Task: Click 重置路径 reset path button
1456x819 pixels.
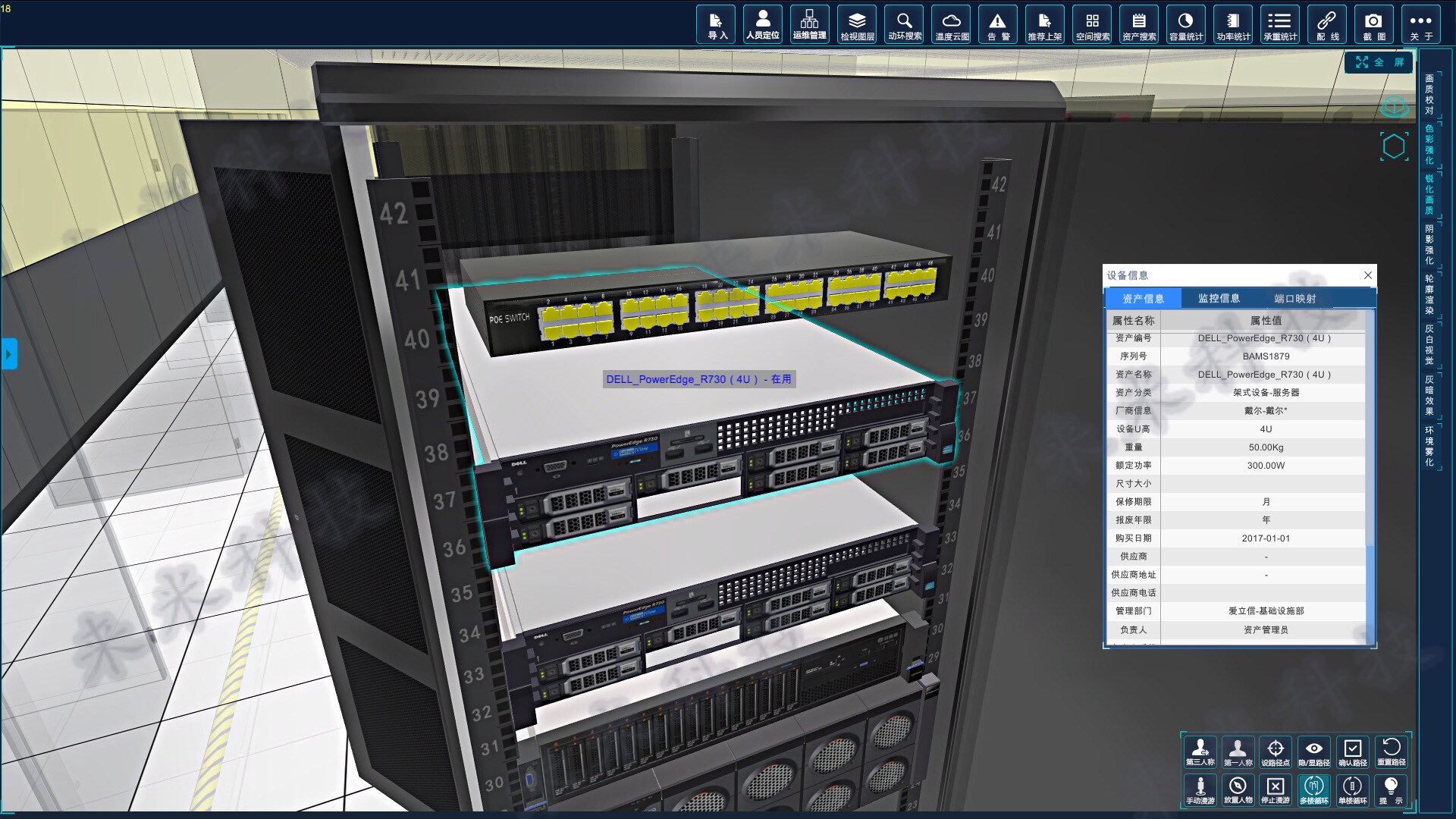Action: 1391,752
